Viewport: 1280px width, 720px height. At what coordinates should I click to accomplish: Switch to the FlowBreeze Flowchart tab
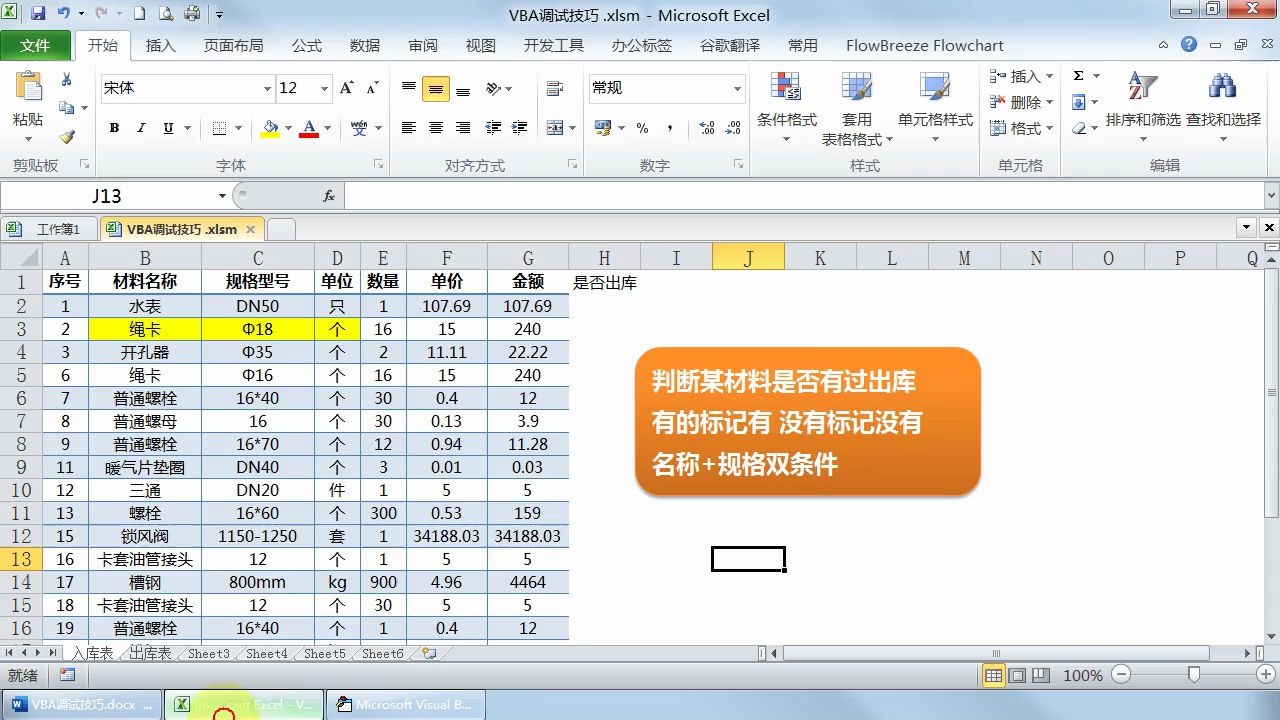pos(924,45)
